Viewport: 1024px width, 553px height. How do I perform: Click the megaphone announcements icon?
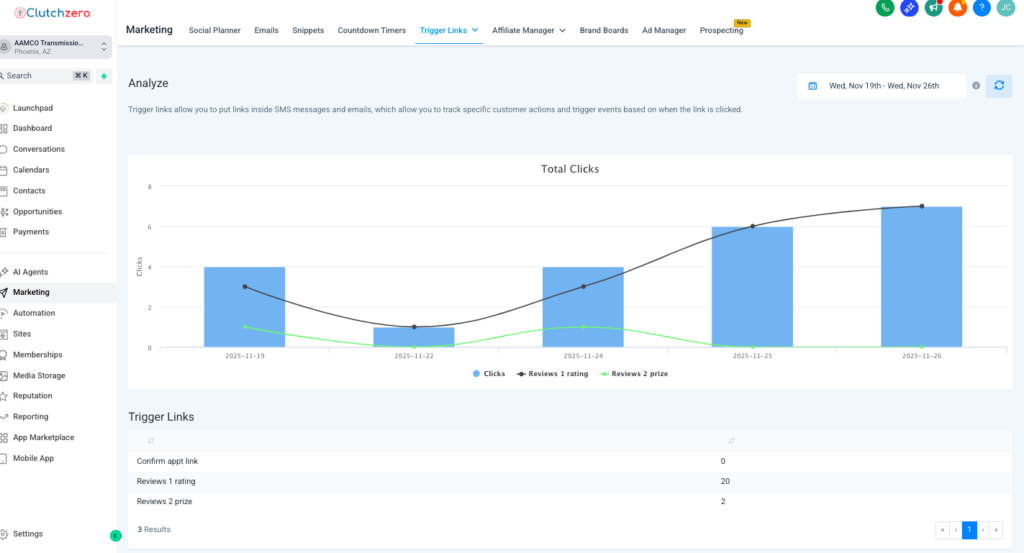(x=933, y=8)
